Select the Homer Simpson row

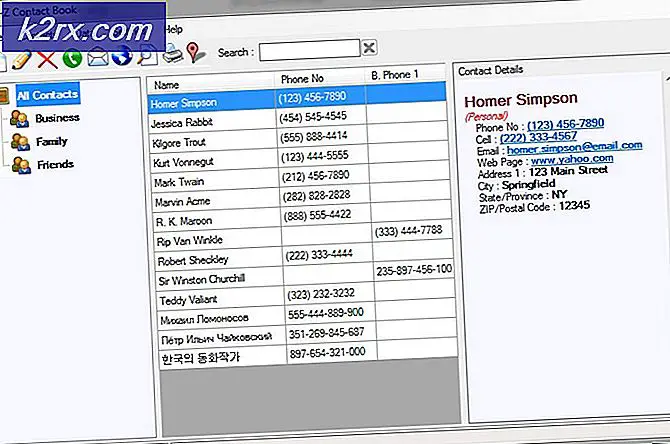pos(297,97)
